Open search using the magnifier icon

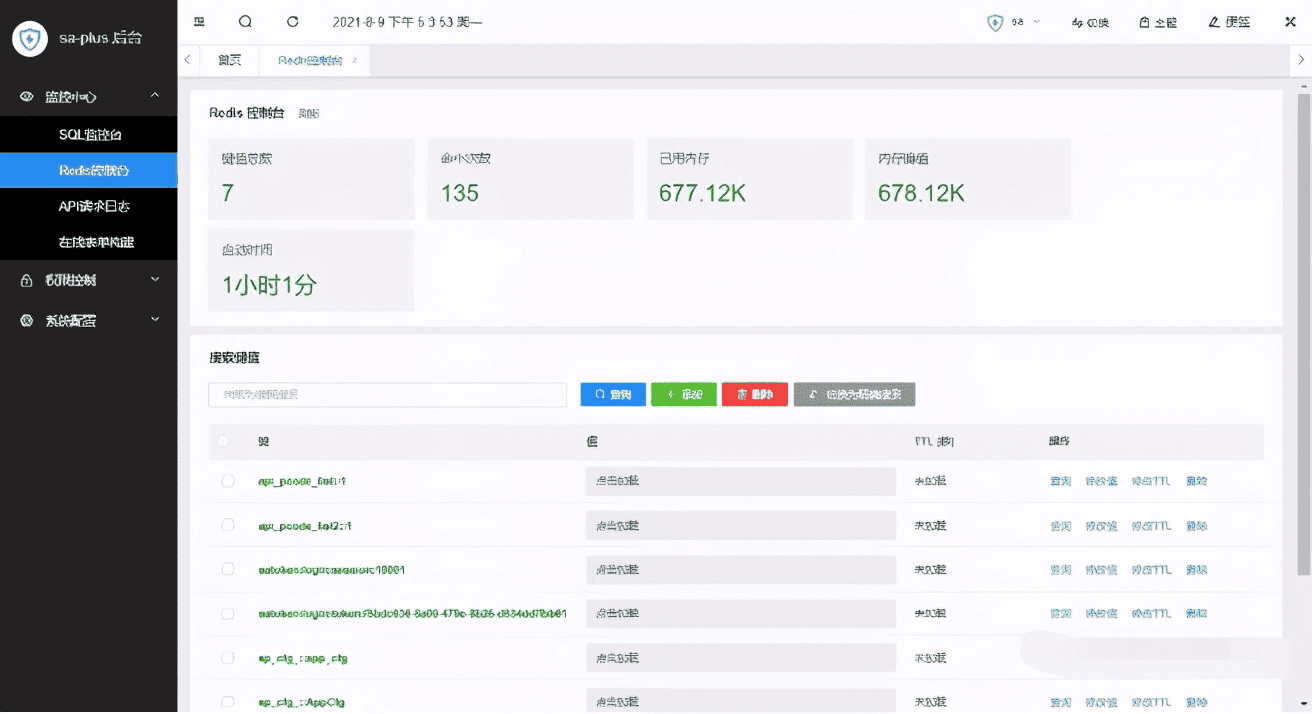pos(246,22)
